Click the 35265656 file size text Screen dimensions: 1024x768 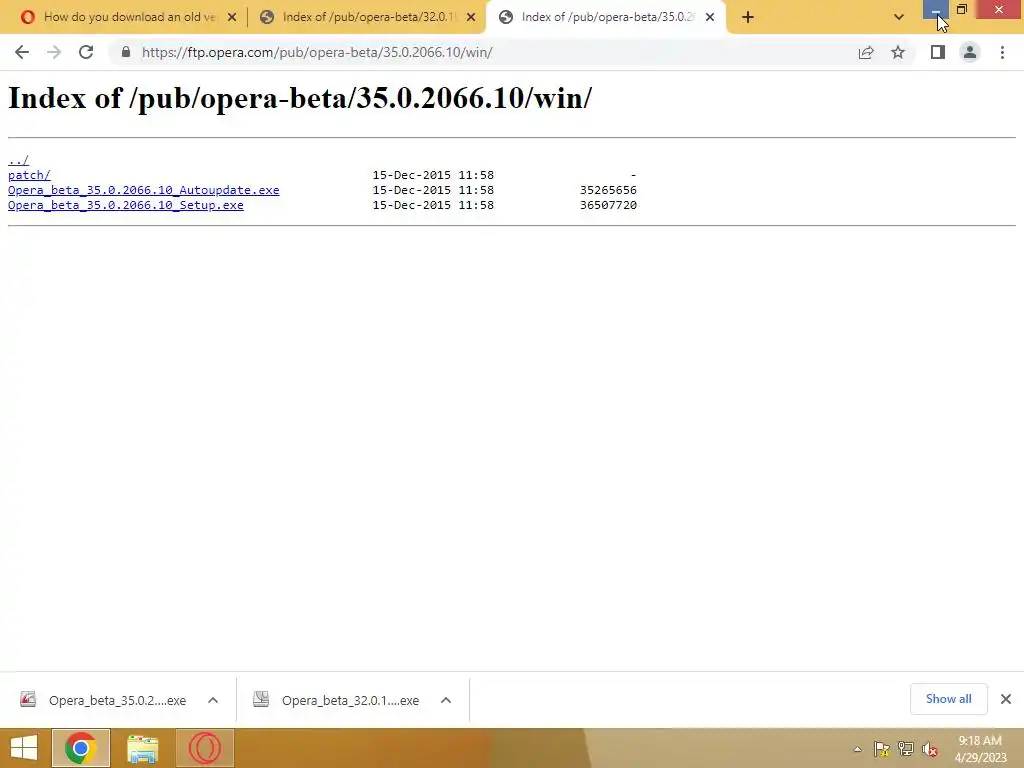pos(608,190)
